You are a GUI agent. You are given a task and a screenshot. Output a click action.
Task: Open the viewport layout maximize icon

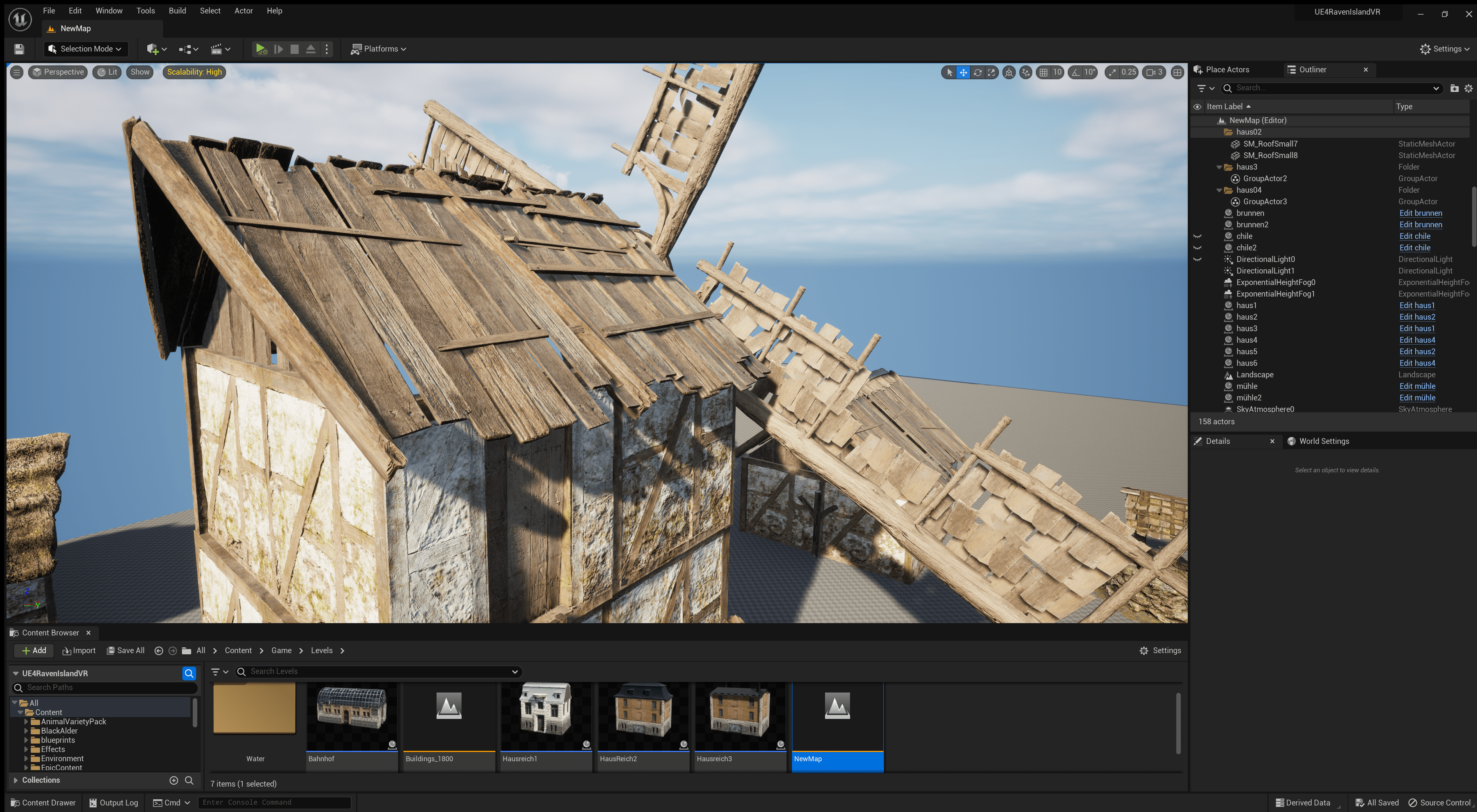pyautogui.click(x=1177, y=72)
